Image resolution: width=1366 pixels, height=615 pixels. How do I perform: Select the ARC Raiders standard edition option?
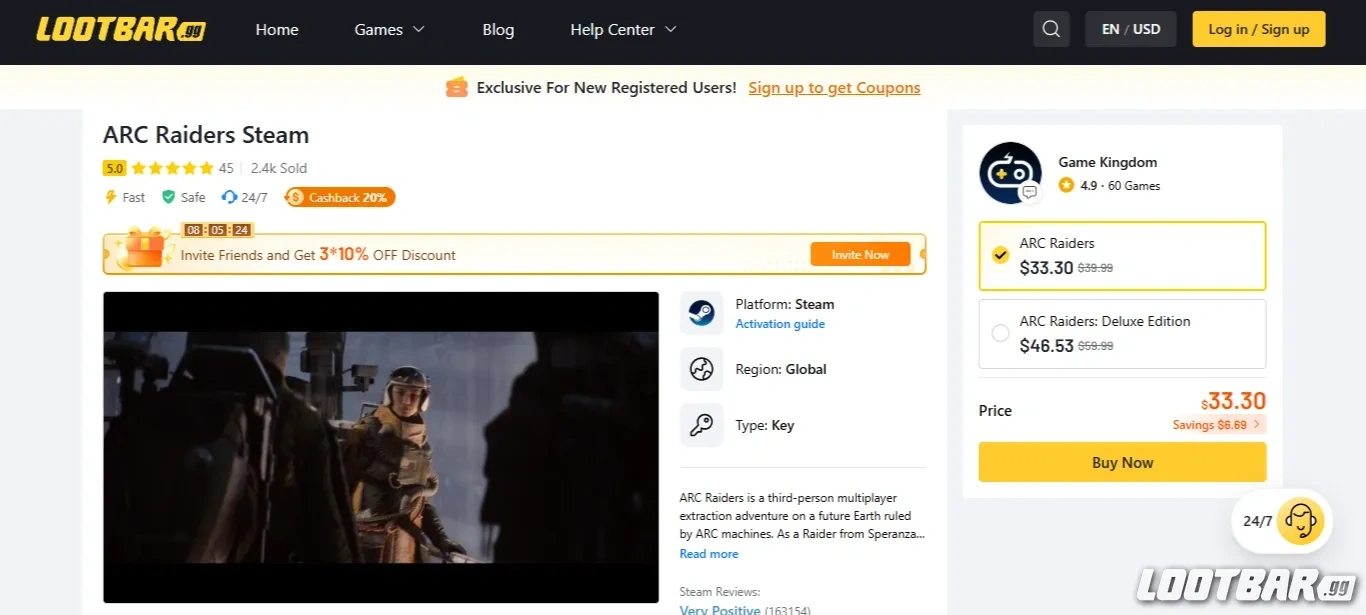point(1122,256)
